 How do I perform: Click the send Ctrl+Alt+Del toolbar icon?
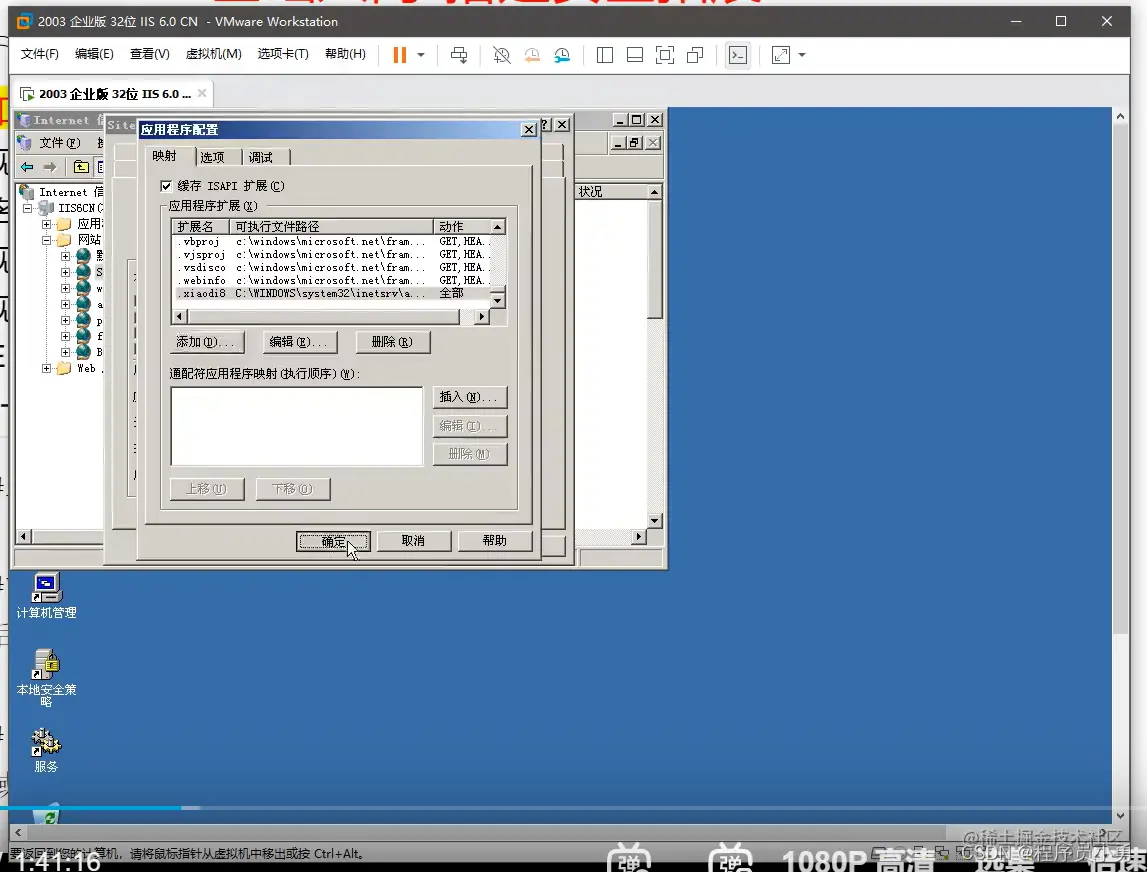click(459, 55)
